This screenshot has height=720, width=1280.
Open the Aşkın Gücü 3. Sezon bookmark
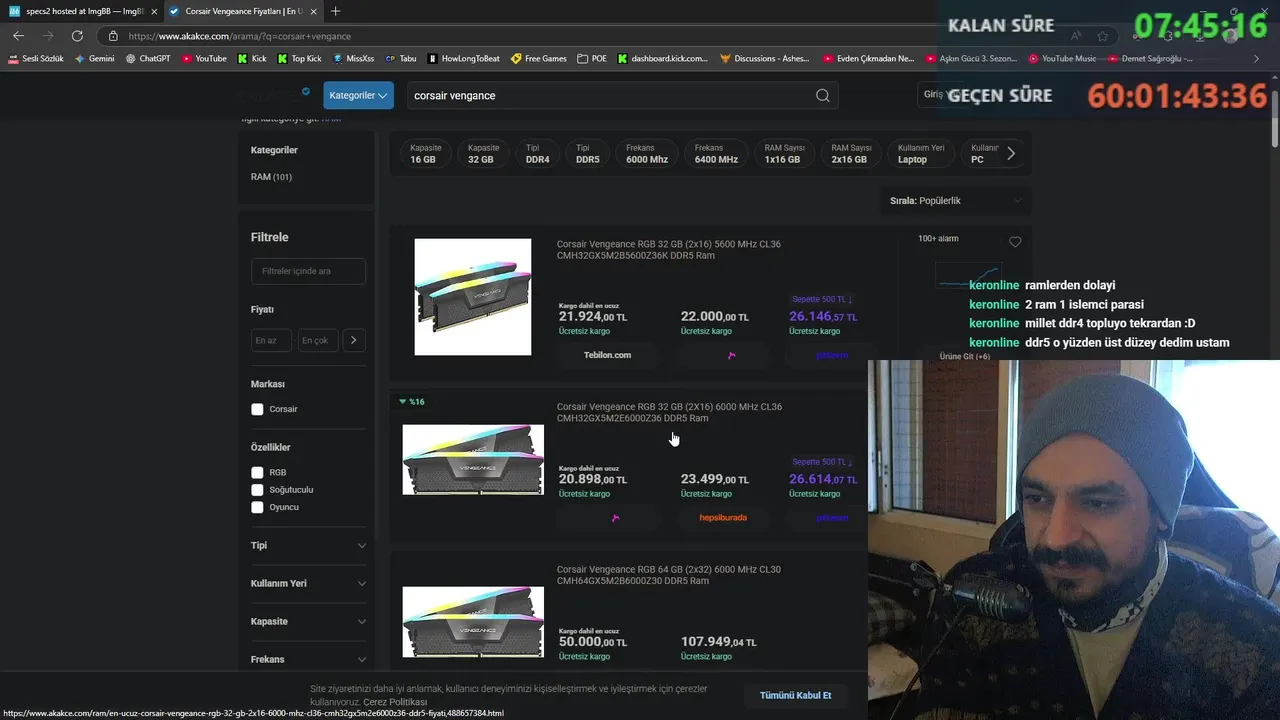point(970,59)
